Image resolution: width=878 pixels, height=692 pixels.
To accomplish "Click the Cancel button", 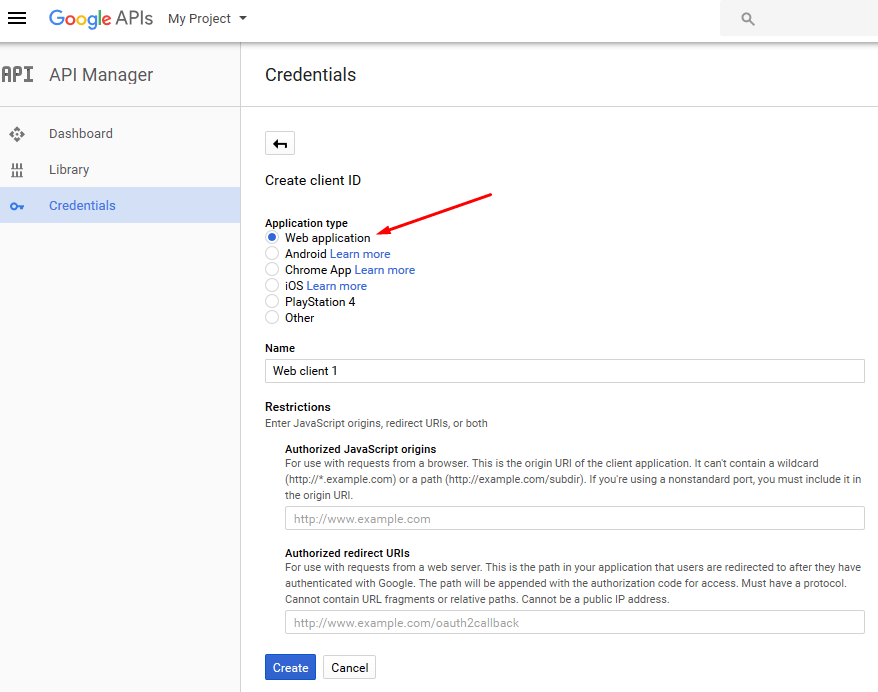I will 349,667.
